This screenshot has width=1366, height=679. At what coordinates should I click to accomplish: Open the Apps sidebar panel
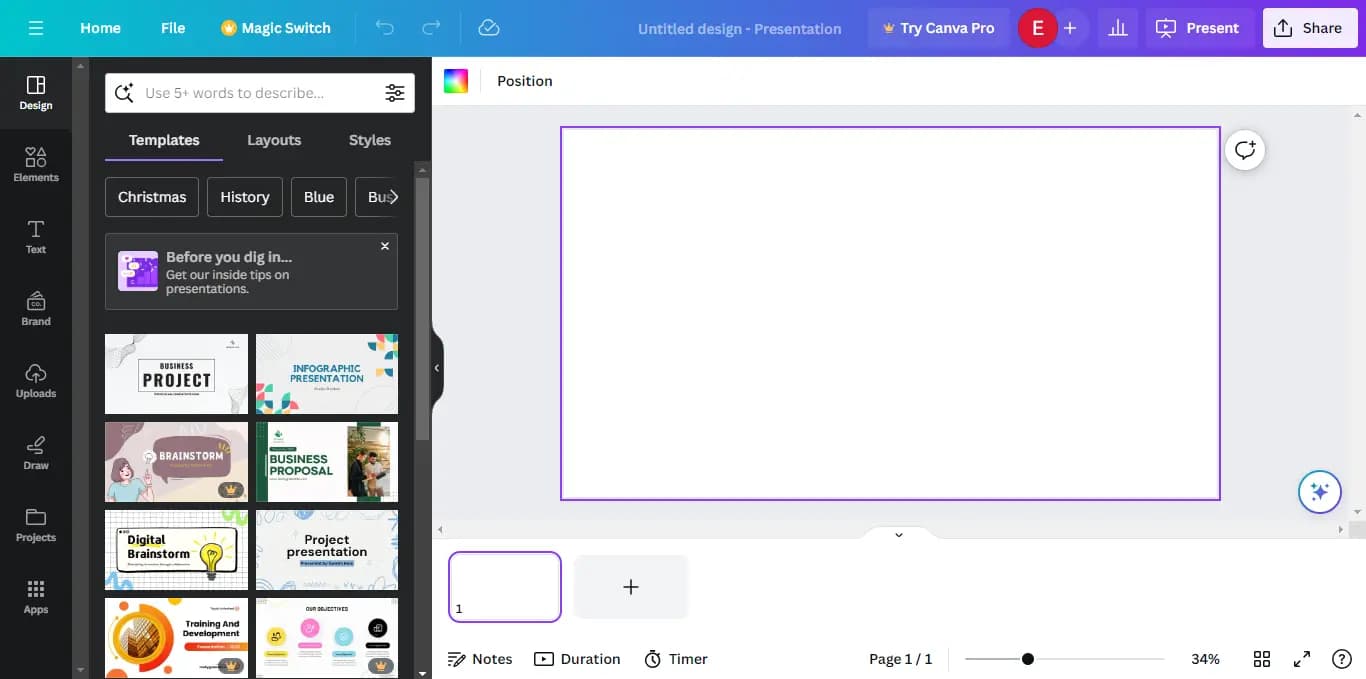(x=36, y=597)
